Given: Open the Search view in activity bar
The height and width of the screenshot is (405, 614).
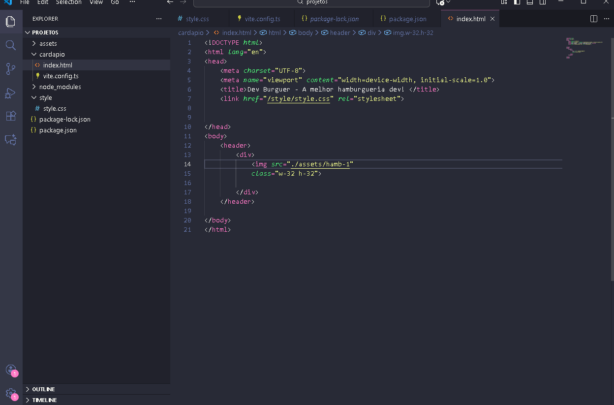Looking at the screenshot, I should coord(11,45).
